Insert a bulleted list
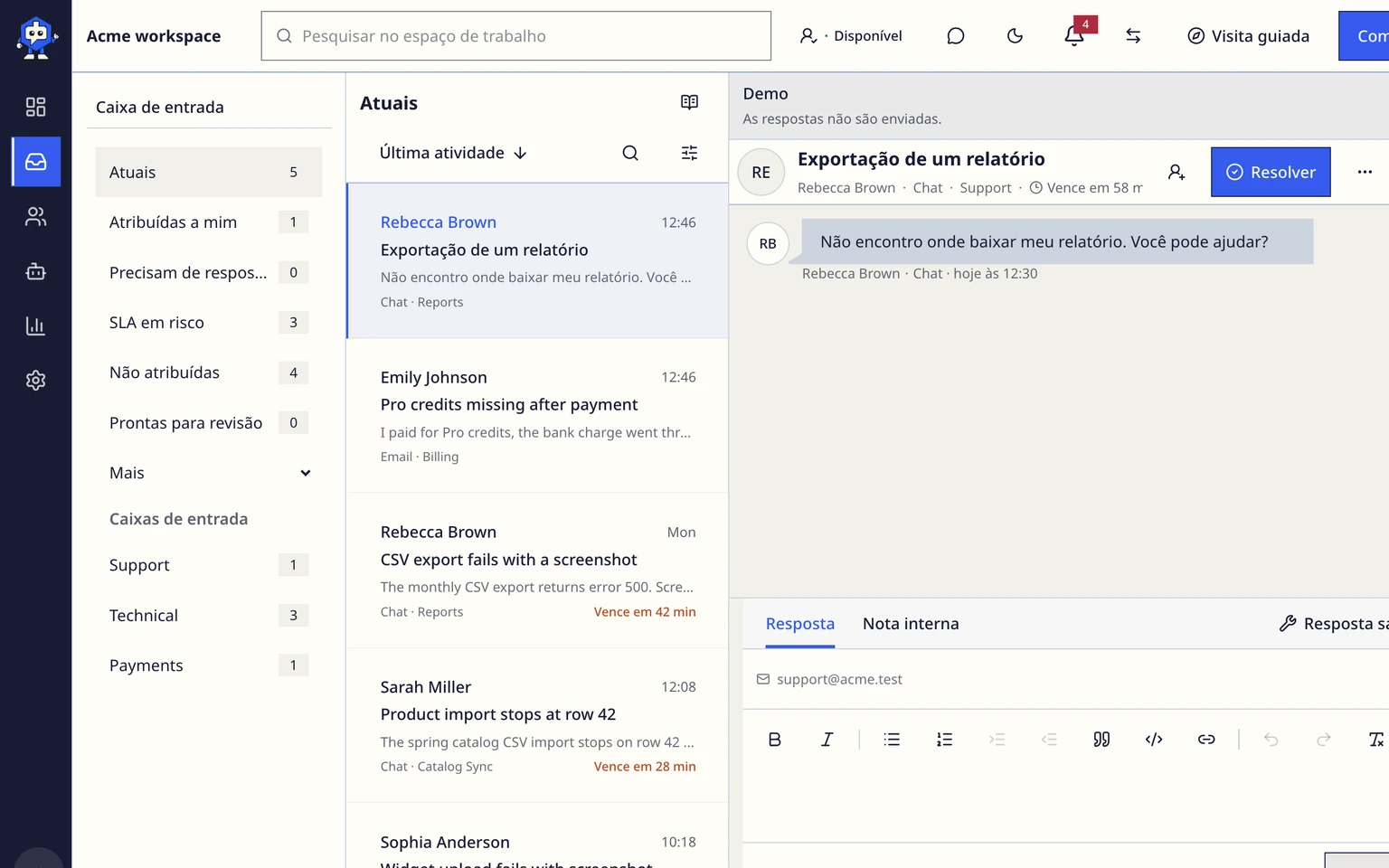The height and width of the screenshot is (868, 1389). (x=892, y=740)
